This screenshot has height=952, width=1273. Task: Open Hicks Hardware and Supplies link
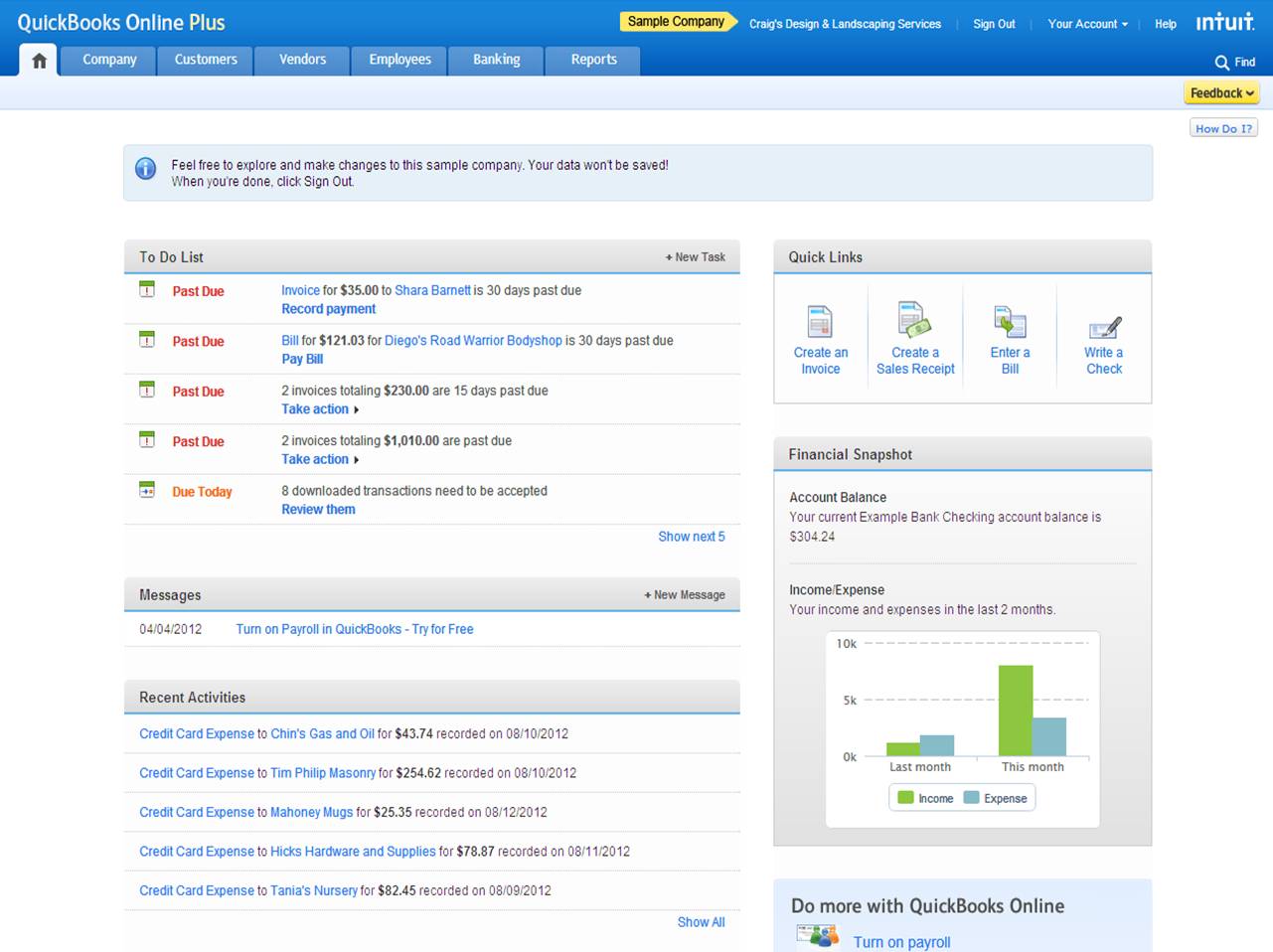353,852
